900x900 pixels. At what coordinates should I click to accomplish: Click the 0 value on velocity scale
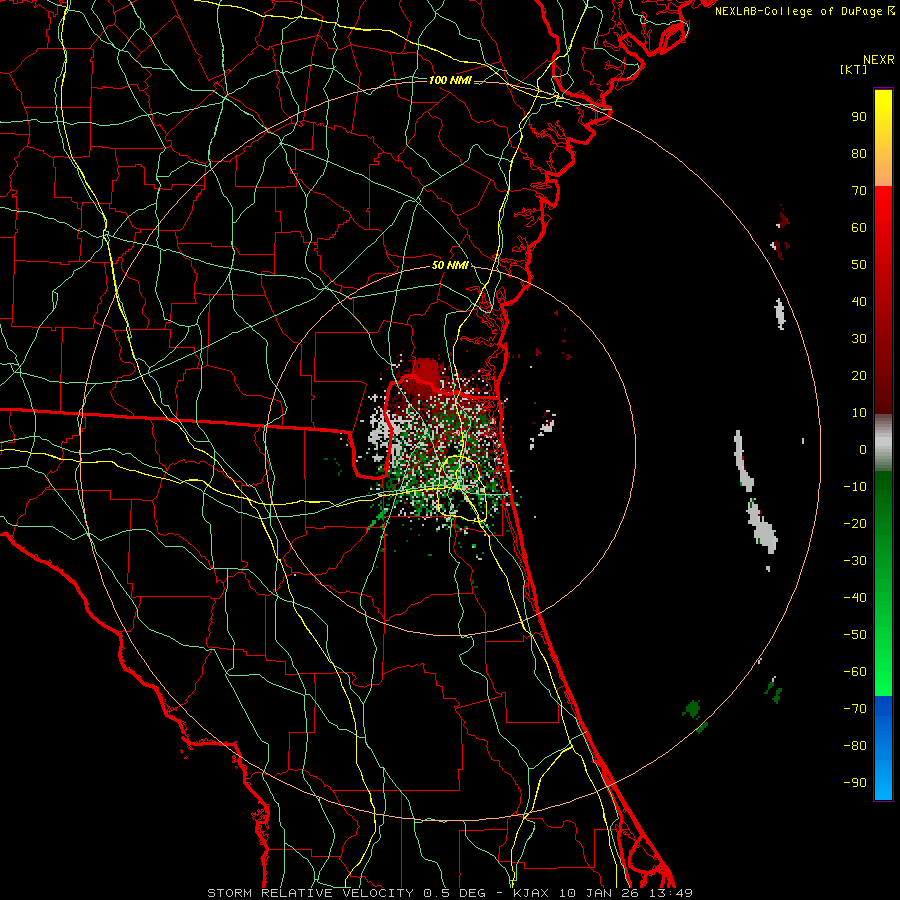(x=863, y=449)
